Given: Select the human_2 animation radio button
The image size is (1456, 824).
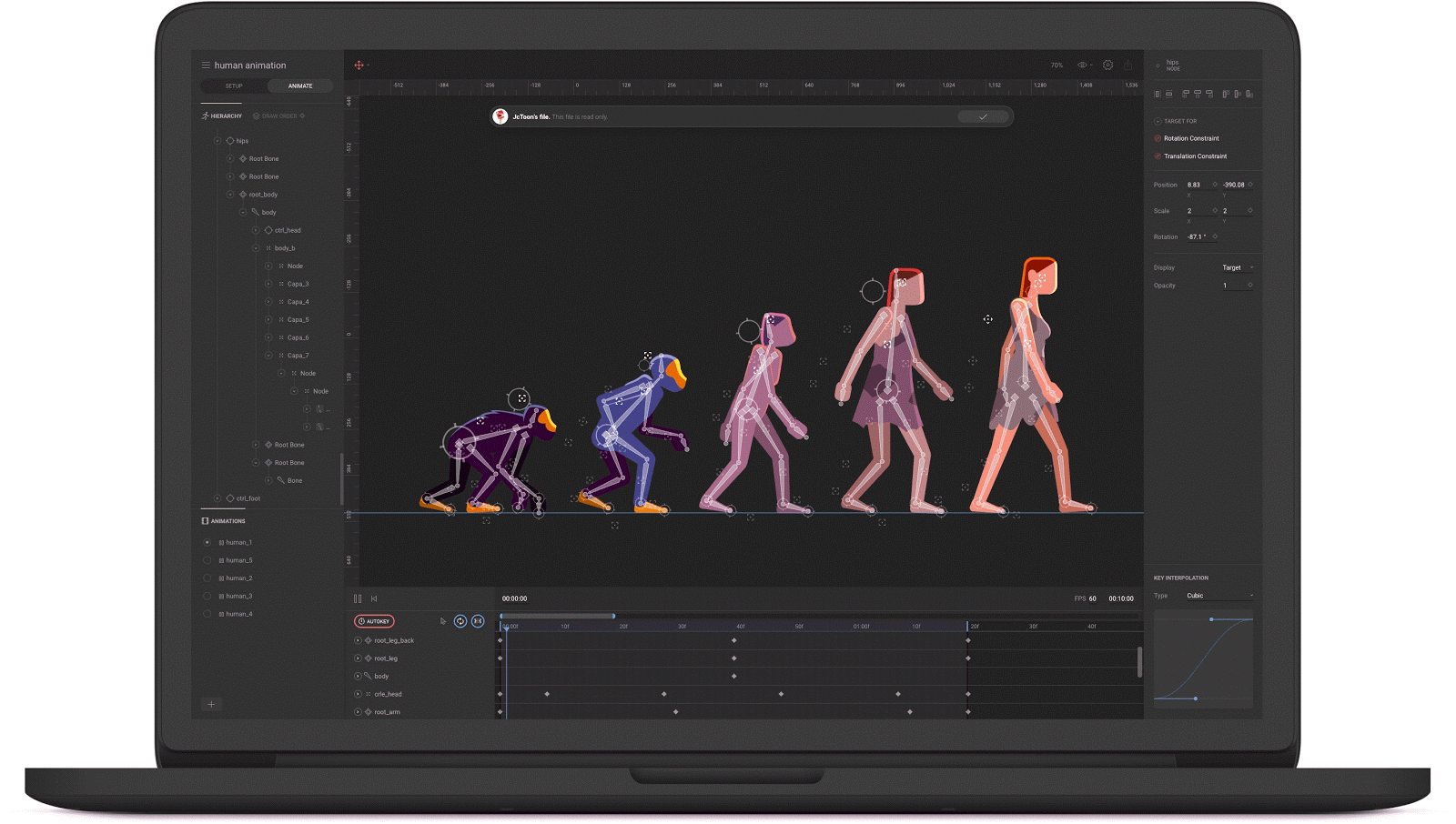Looking at the screenshot, I should [x=207, y=578].
